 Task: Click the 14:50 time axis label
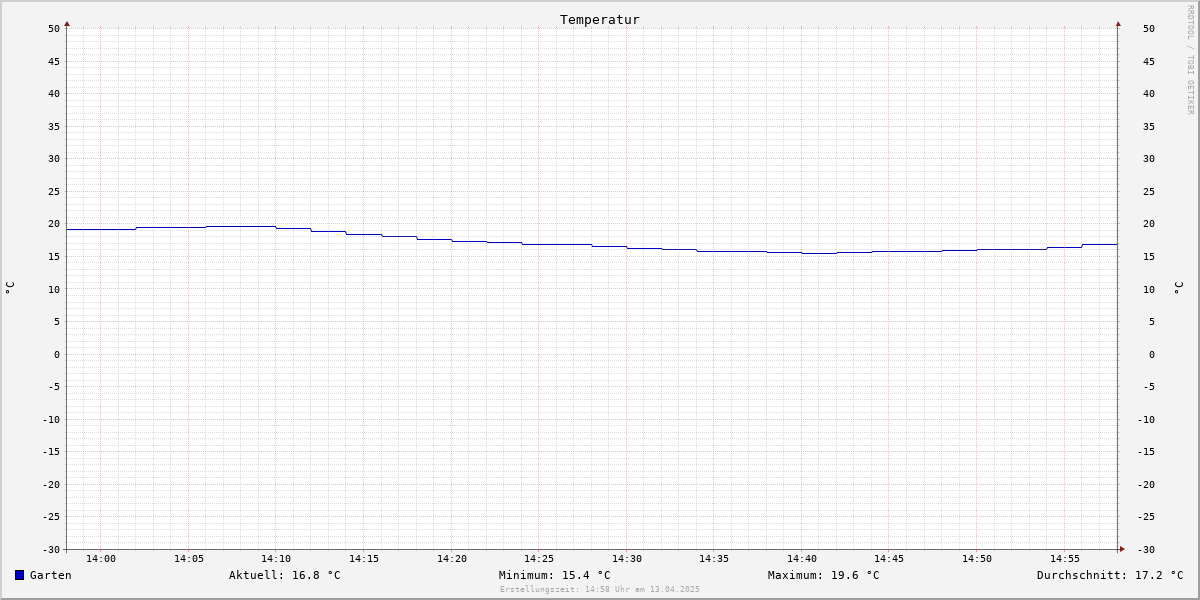click(977, 559)
